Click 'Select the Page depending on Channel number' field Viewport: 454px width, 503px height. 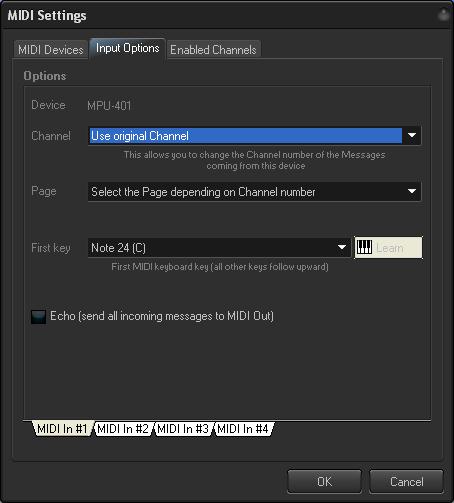[x=254, y=191]
